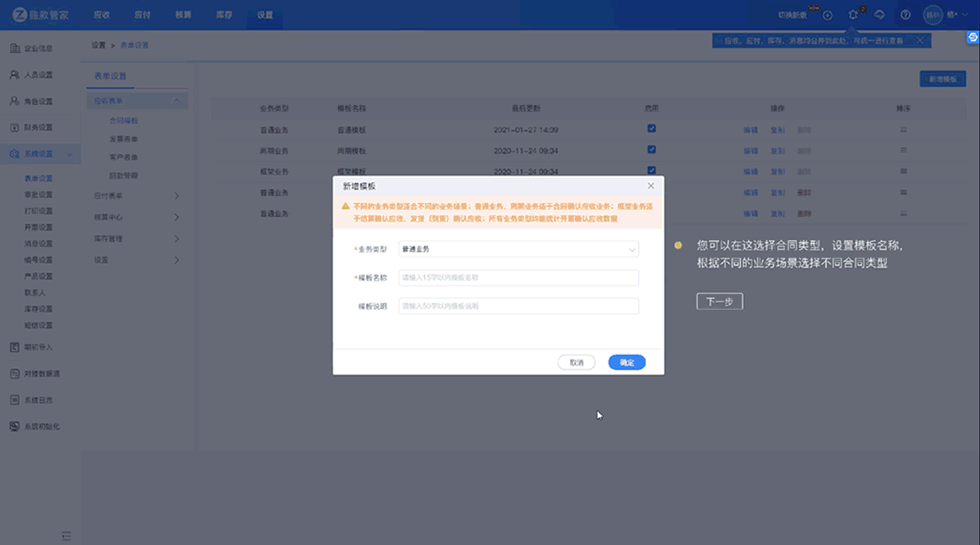The height and width of the screenshot is (545, 980).
Task: Collapse the sidebar using the bottom menu icon
Action: click(66, 535)
